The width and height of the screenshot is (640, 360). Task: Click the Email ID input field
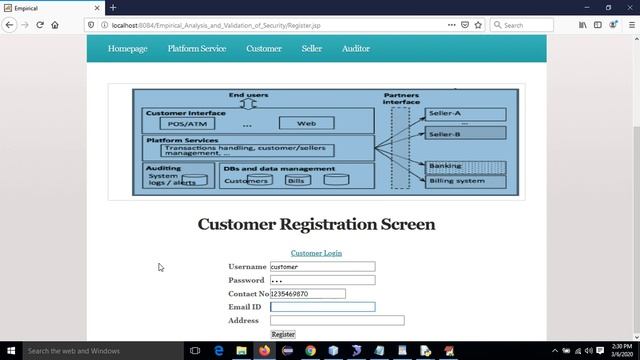click(322, 307)
